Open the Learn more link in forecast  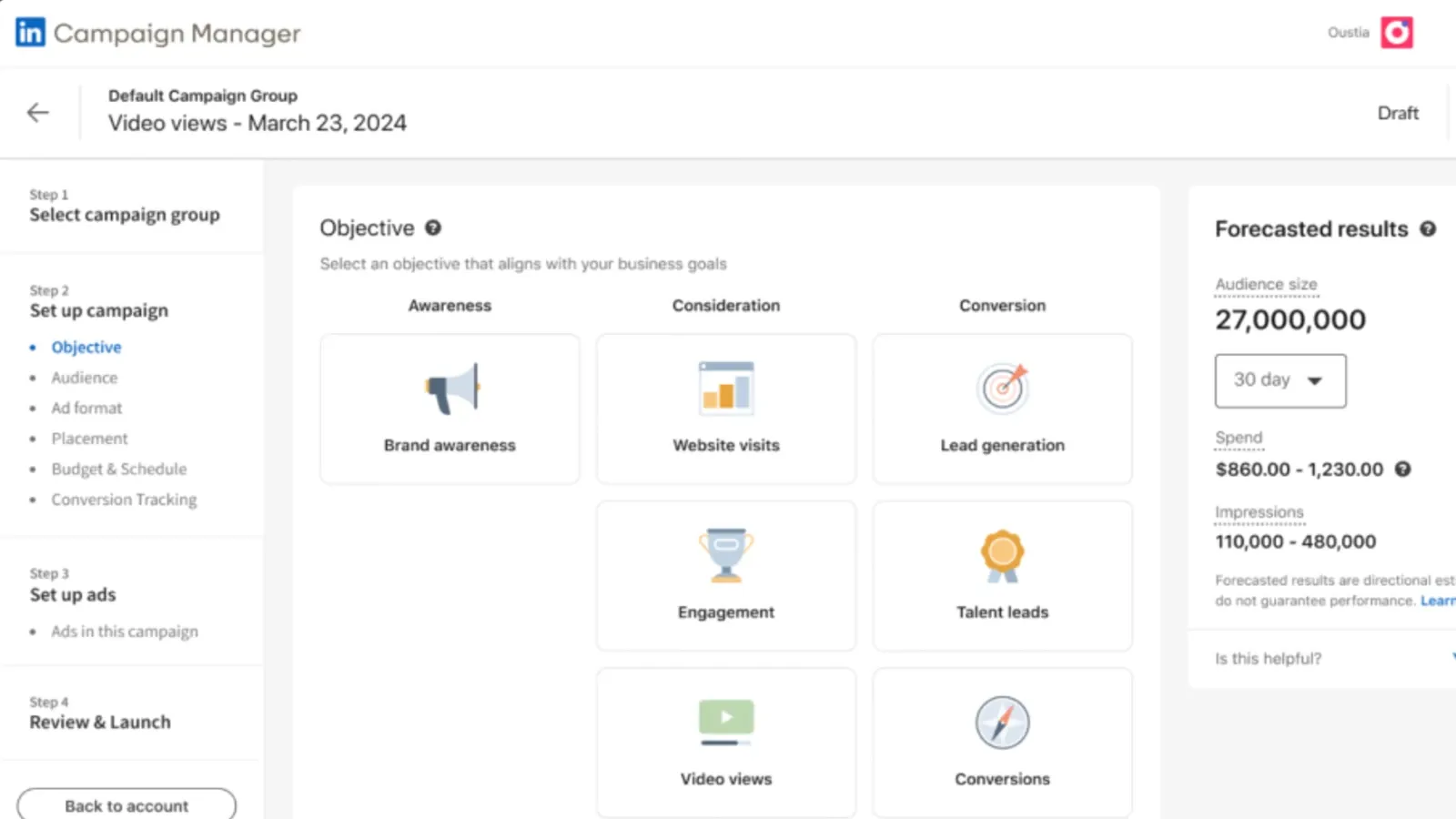[1439, 601]
